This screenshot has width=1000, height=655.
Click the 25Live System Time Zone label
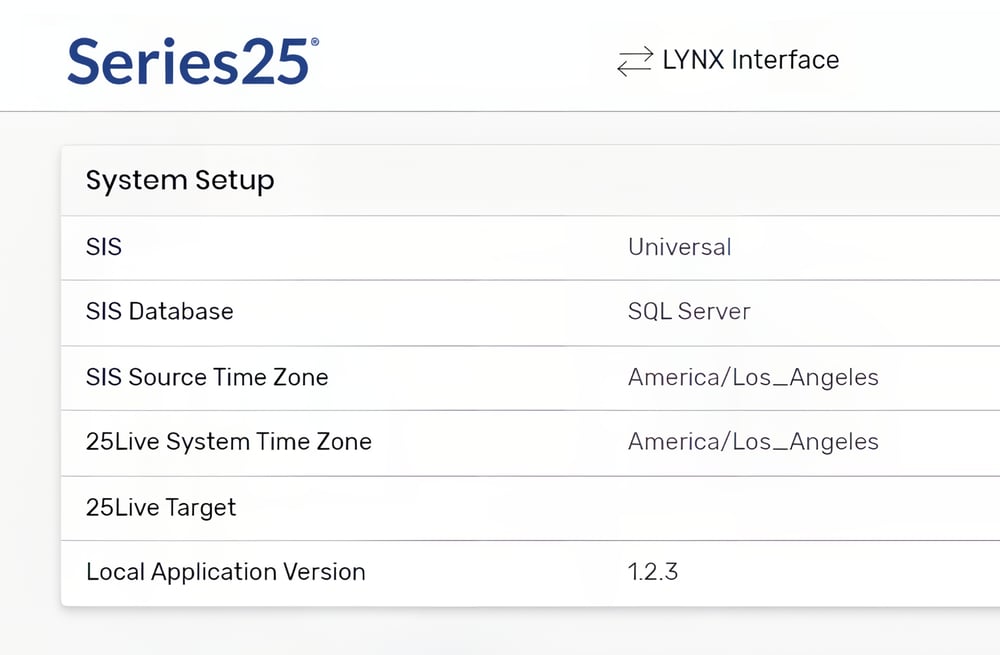coord(229,442)
